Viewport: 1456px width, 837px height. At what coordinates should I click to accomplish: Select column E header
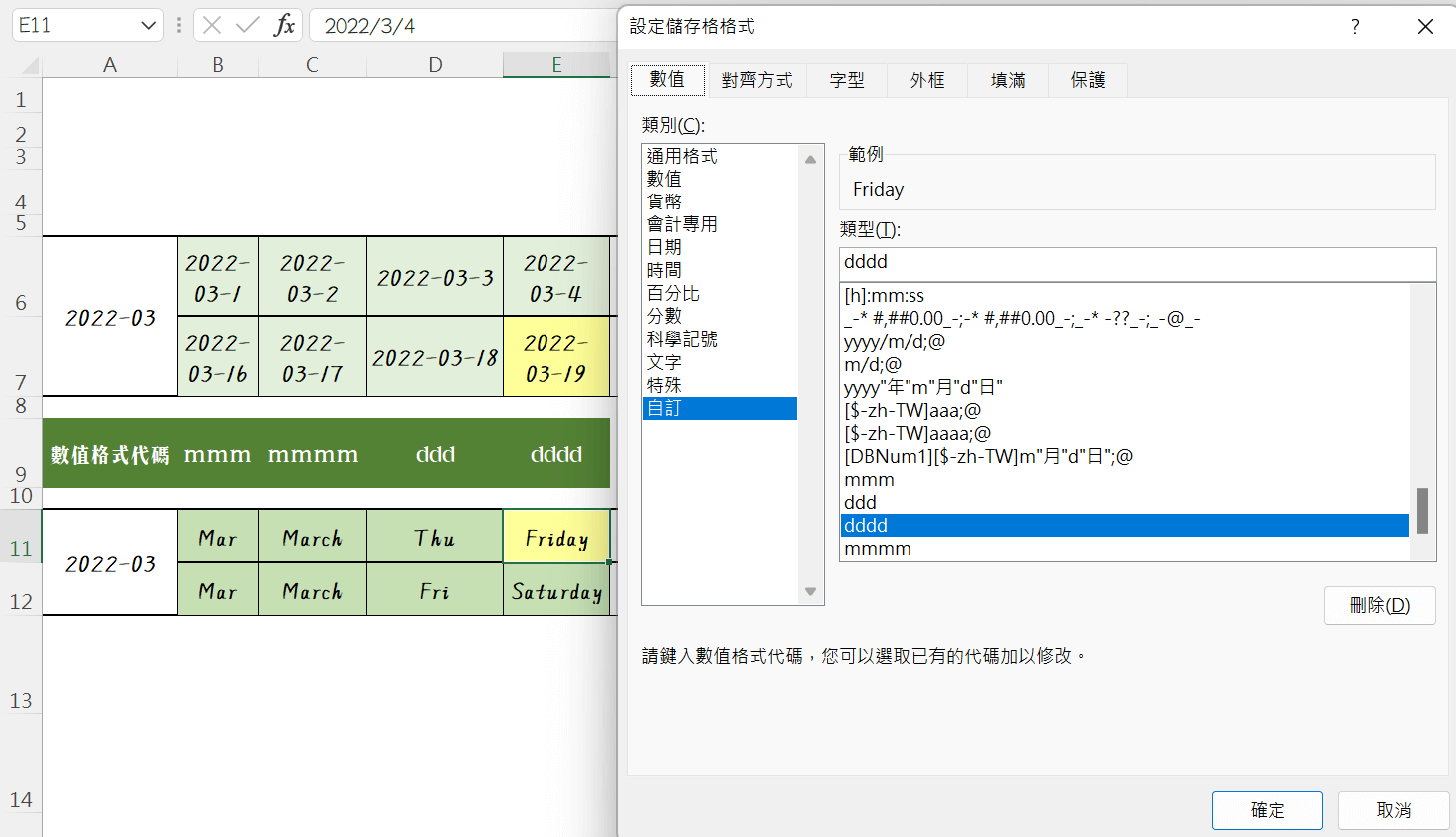[556, 65]
